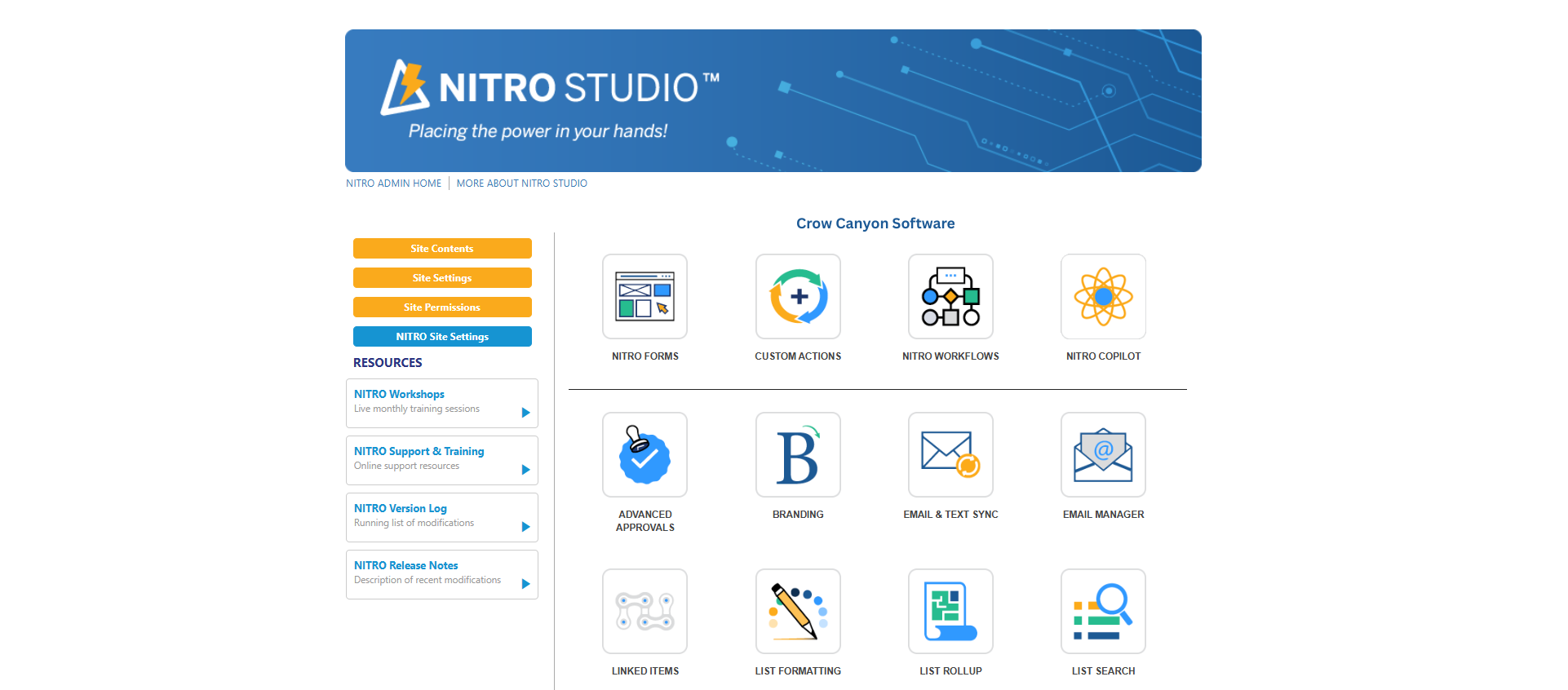This screenshot has width=1568, height=690.
Task: Click 'Live monthly training sessions' text
Action: point(417,409)
